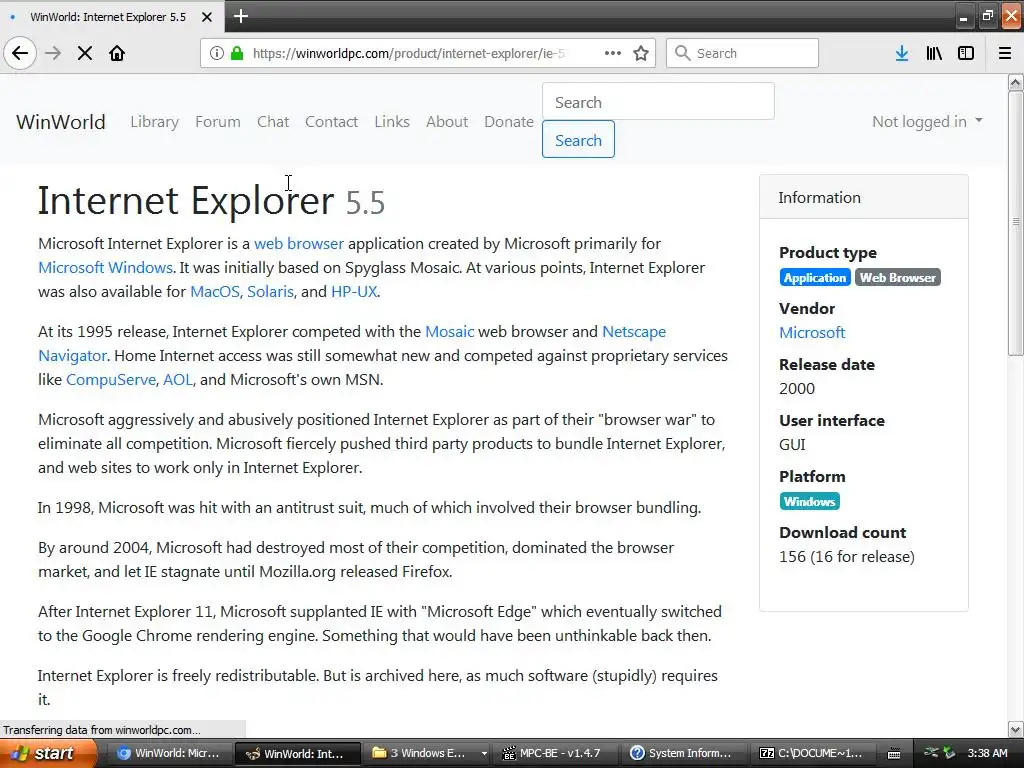Image resolution: width=1024 pixels, height=768 pixels.
Task: Show site information icon in address bar
Action: coord(217,53)
